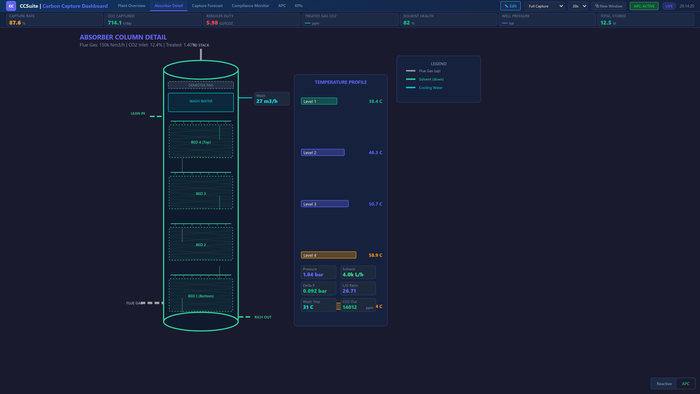Select the Reactive mode toggle
This screenshot has width=700, height=394.
pos(664,384)
